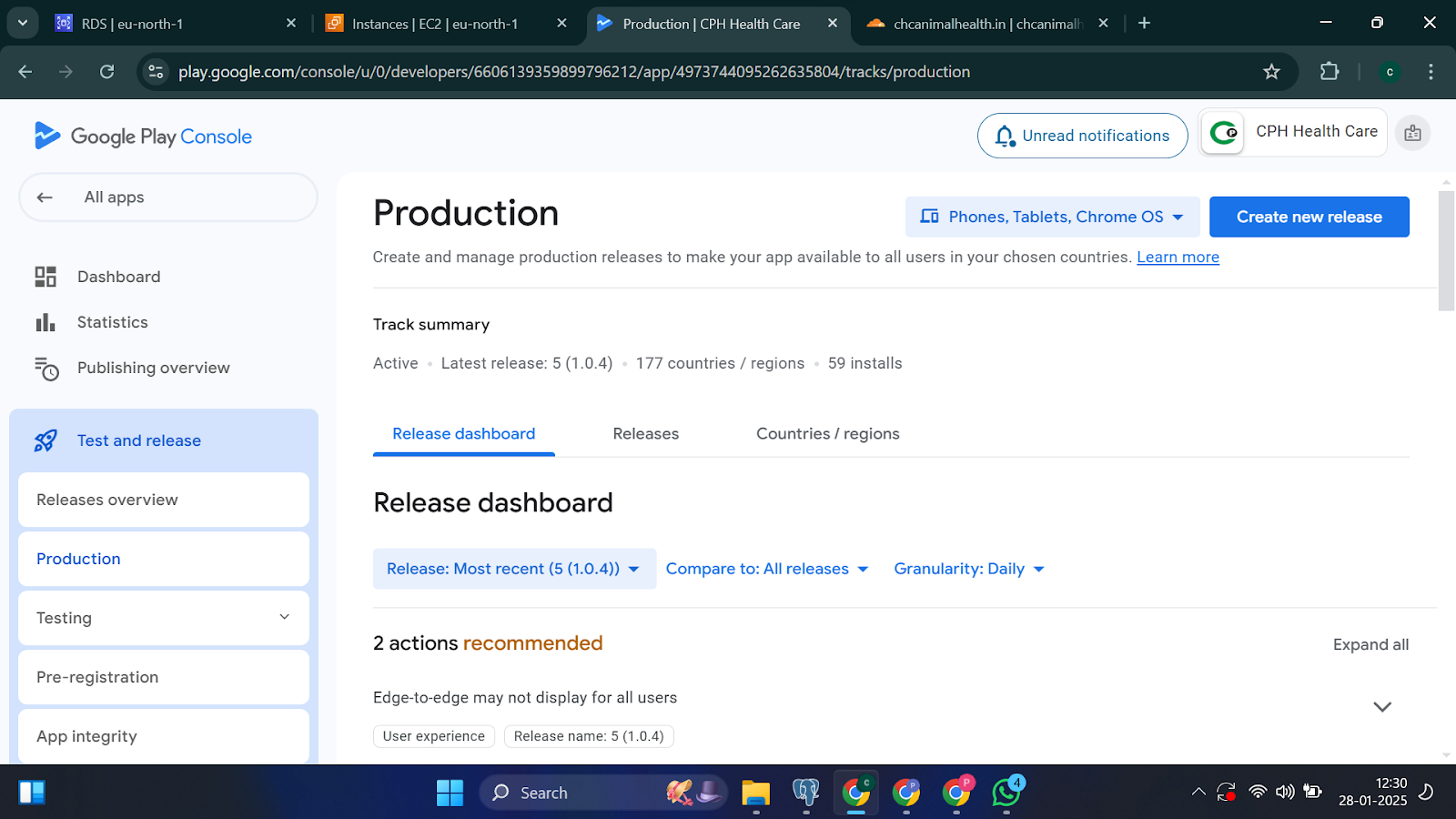Click the Unread notifications button
This screenshot has height=819, width=1456.
[1083, 136]
